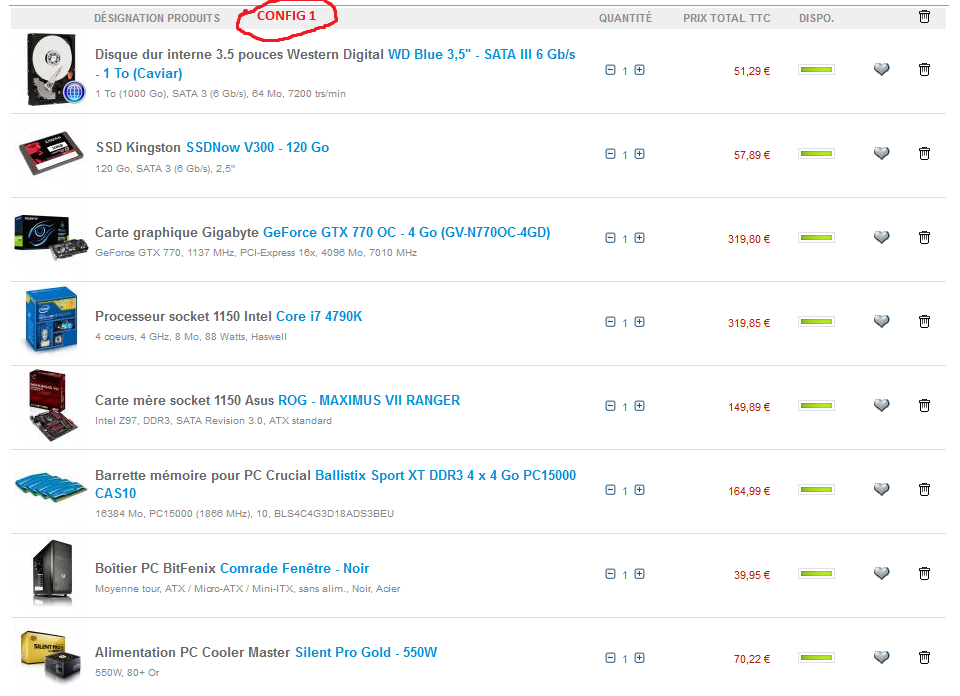Screen dimensions: 960x696
Task: Add WD Blue hard drive to wishlist heart
Action: pyautogui.click(x=881, y=69)
